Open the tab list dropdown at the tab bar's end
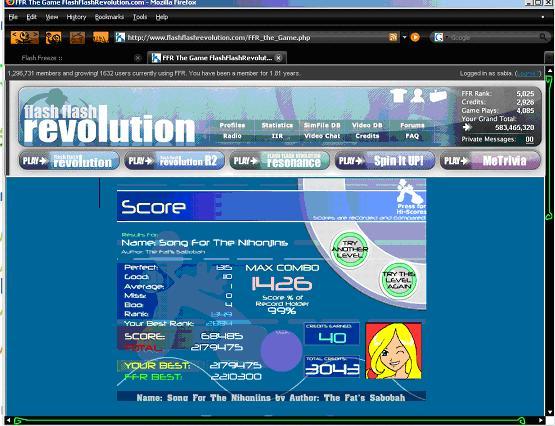This screenshot has width=555, height=426. tap(549, 57)
